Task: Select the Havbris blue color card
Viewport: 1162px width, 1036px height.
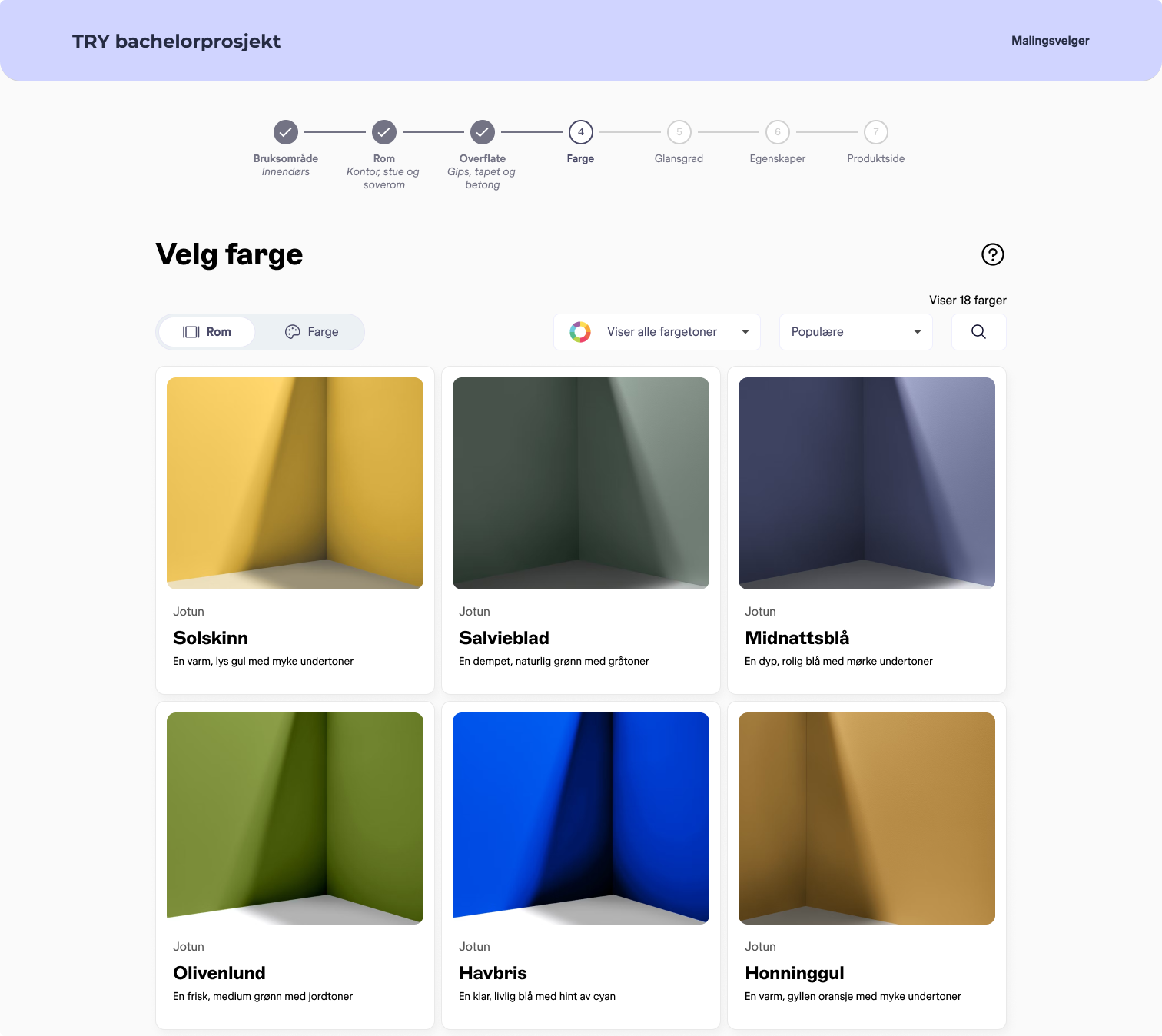Action: pos(581,865)
